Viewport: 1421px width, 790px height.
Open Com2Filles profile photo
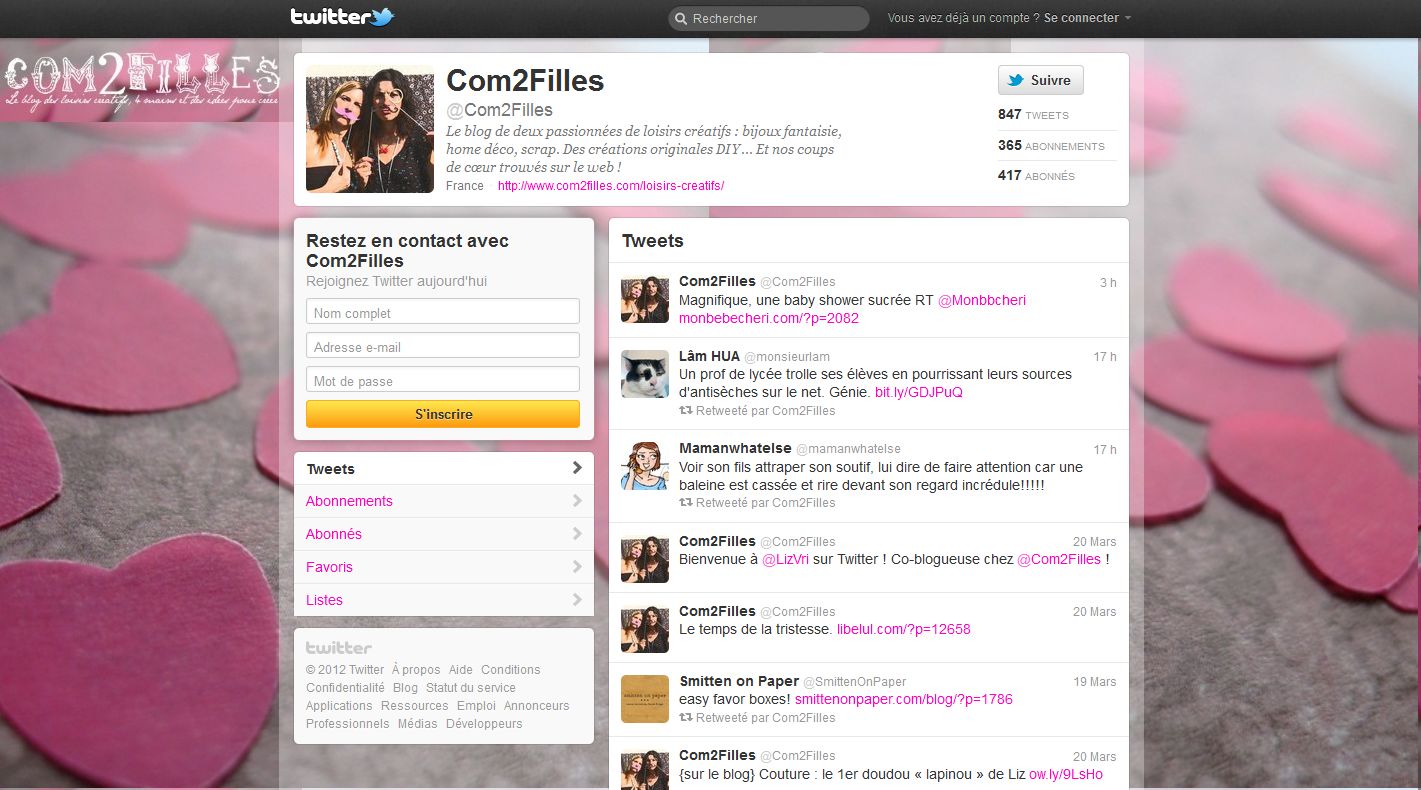[x=370, y=129]
